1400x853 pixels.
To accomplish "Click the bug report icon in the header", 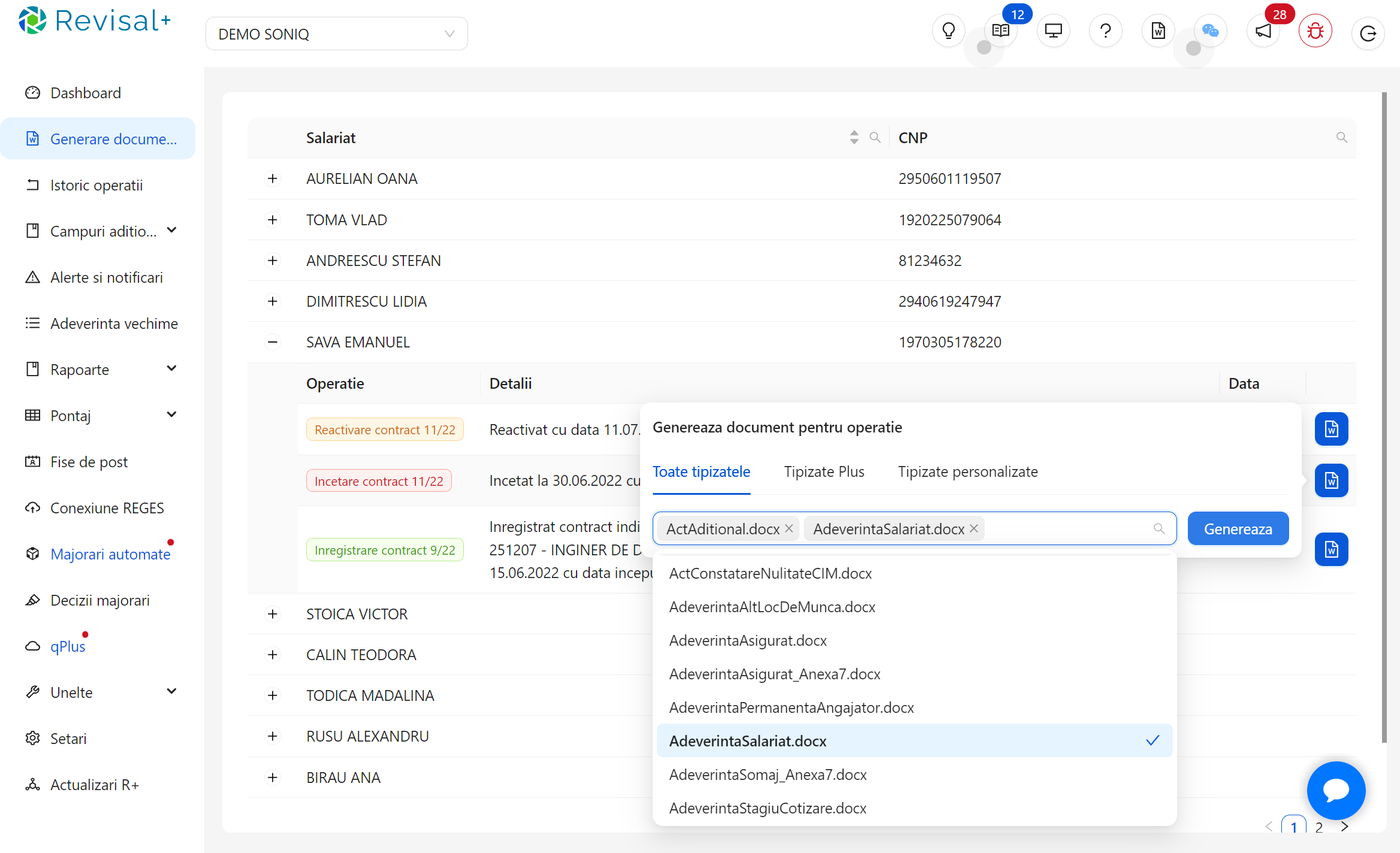I will [x=1315, y=30].
